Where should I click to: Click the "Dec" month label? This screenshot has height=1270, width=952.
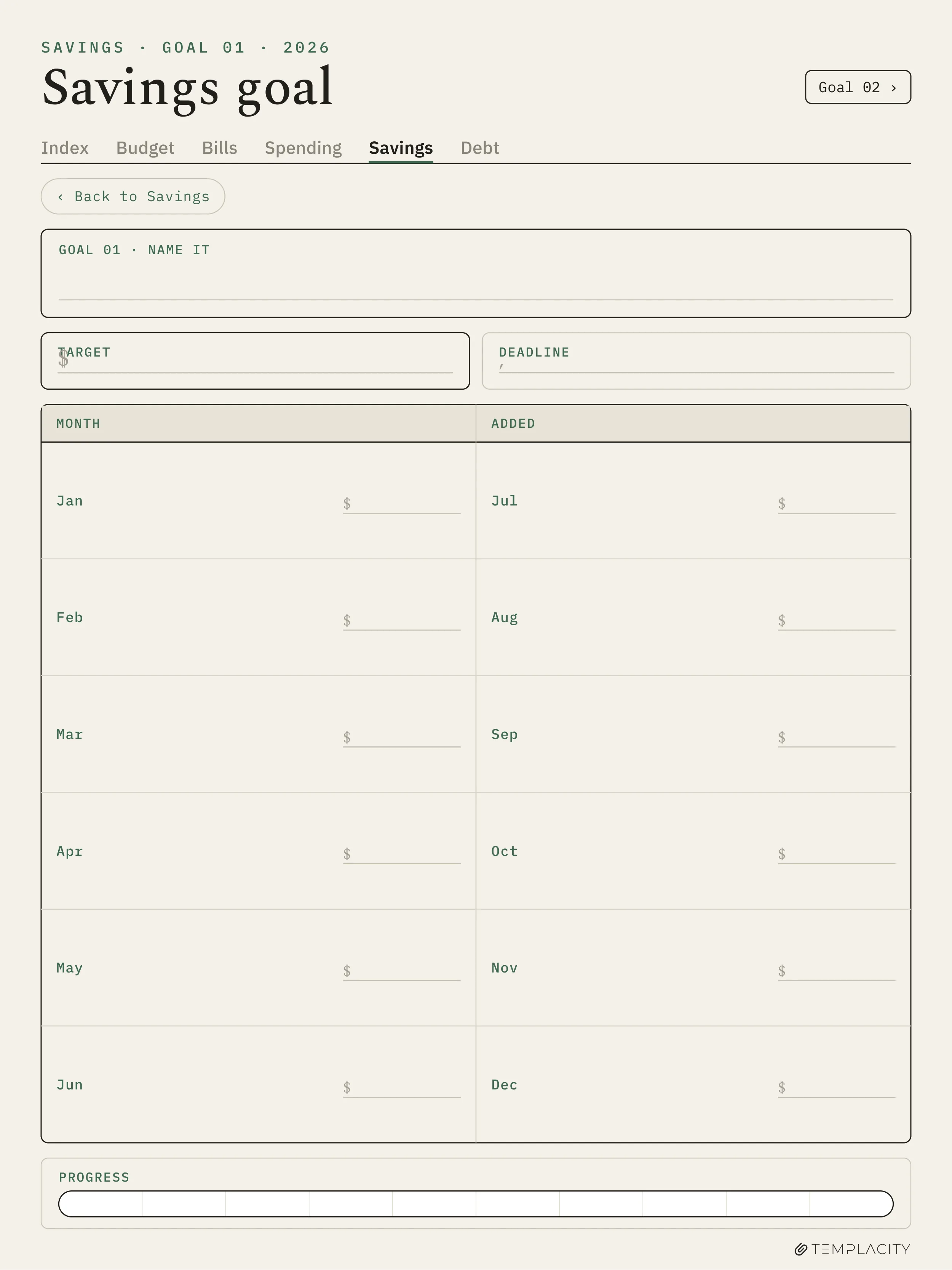tap(505, 1085)
